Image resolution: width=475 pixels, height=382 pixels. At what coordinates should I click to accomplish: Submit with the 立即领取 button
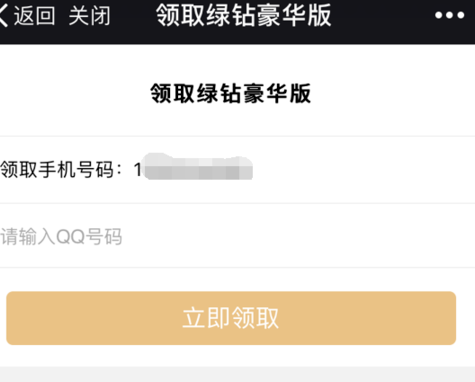231,318
